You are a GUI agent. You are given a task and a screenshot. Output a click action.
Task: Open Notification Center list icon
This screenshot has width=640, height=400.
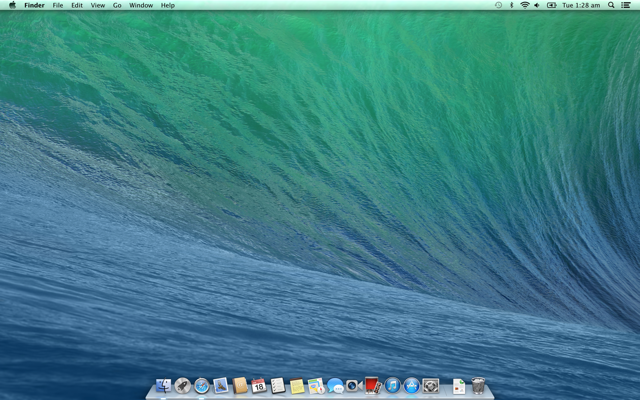pyautogui.click(x=626, y=5)
